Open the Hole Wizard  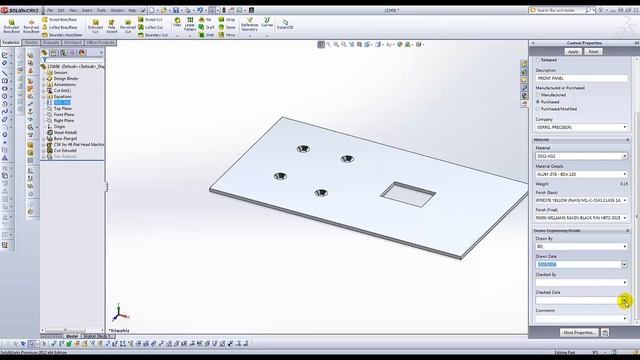pyautogui.click(x=111, y=26)
